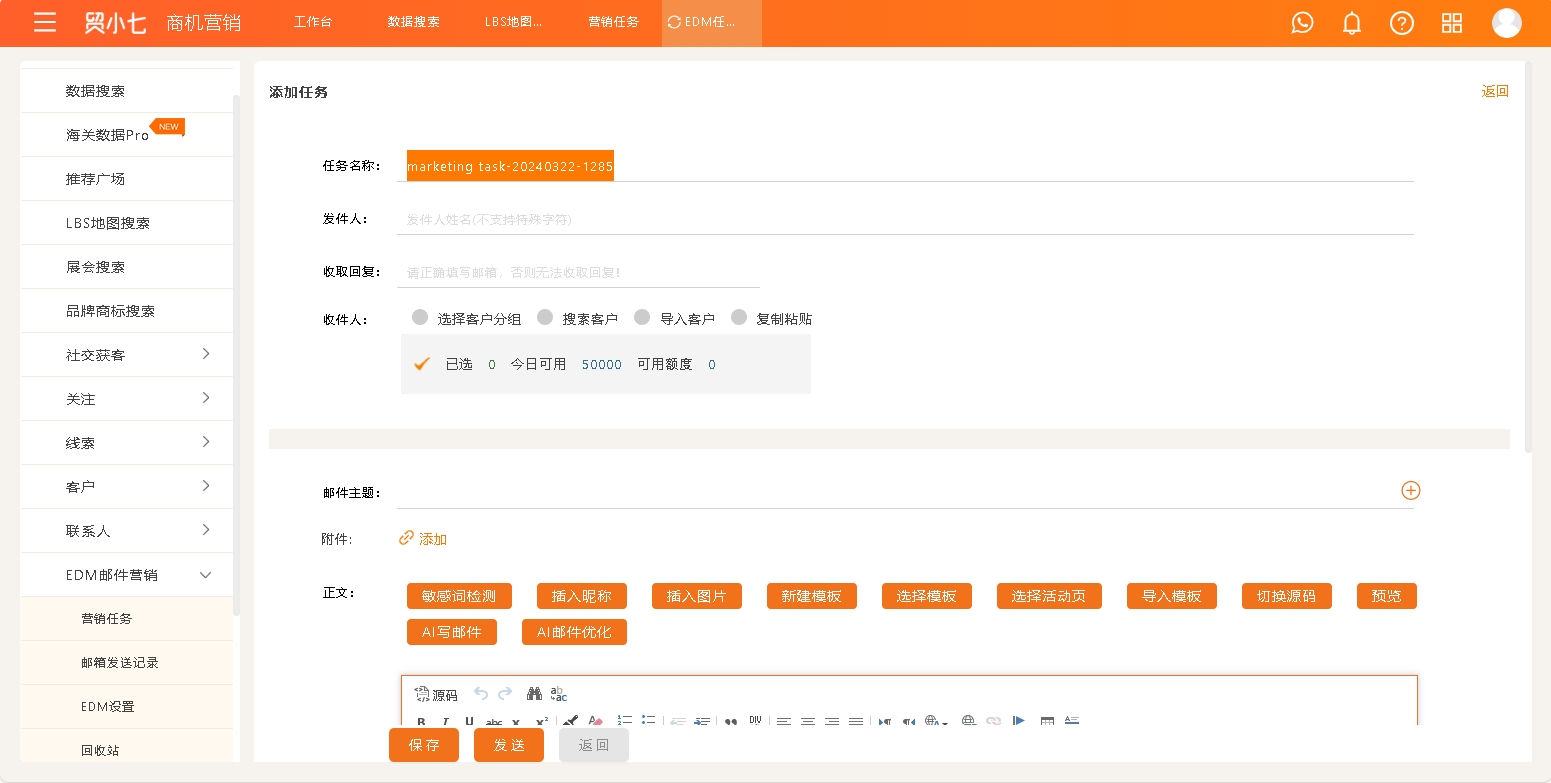Expand the 关注 sidebar section
The width and height of the screenshot is (1551, 783).
(x=206, y=397)
